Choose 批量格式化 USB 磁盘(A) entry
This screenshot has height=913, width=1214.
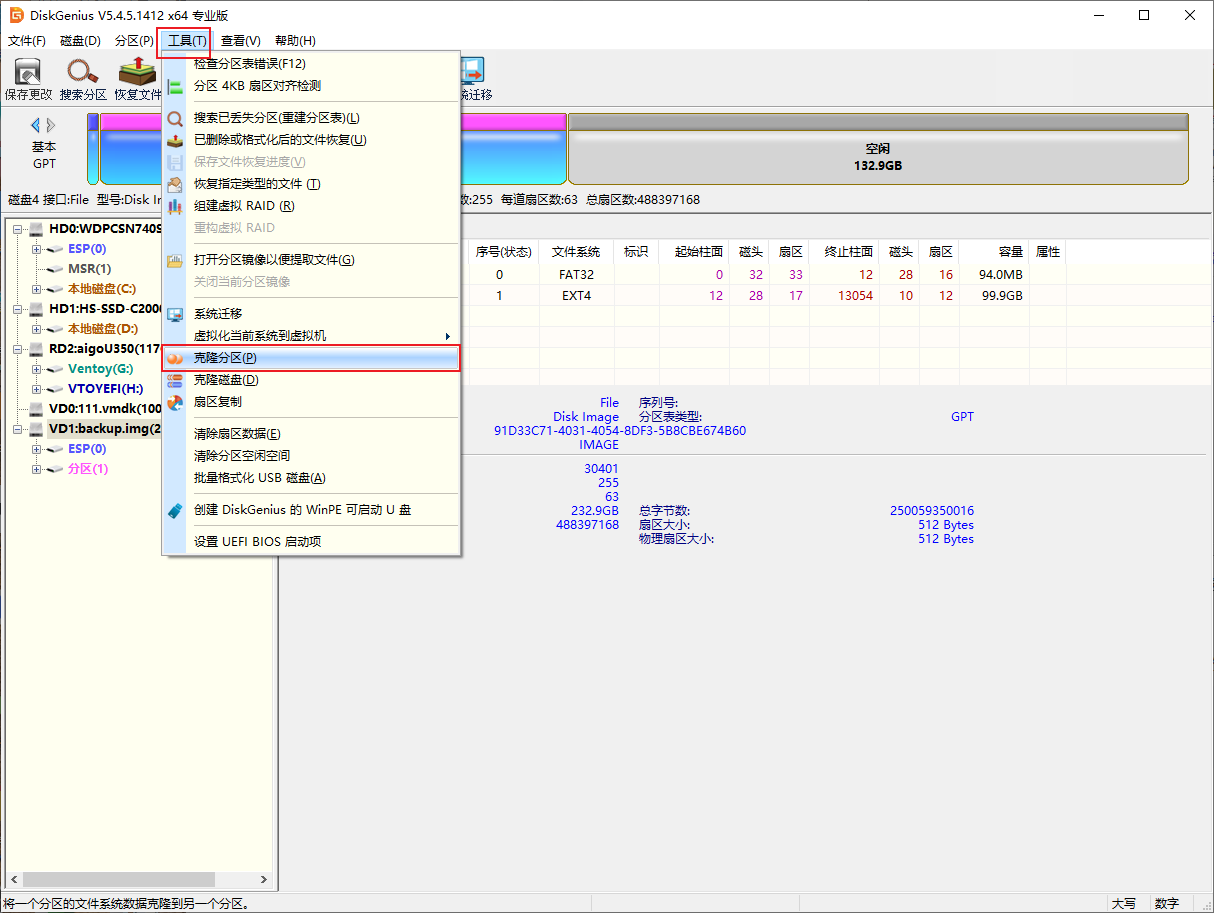pos(311,478)
